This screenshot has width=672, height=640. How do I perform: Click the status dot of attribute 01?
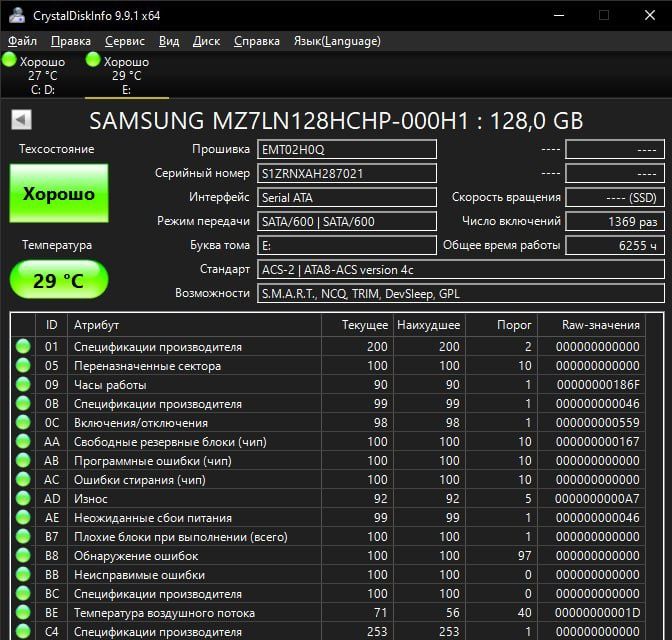pos(23,346)
